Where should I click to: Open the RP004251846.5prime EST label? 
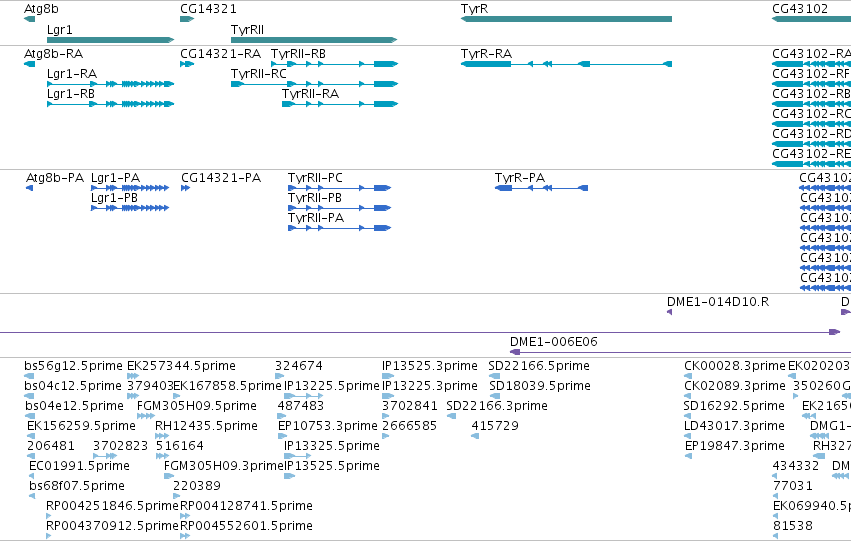click(112, 506)
